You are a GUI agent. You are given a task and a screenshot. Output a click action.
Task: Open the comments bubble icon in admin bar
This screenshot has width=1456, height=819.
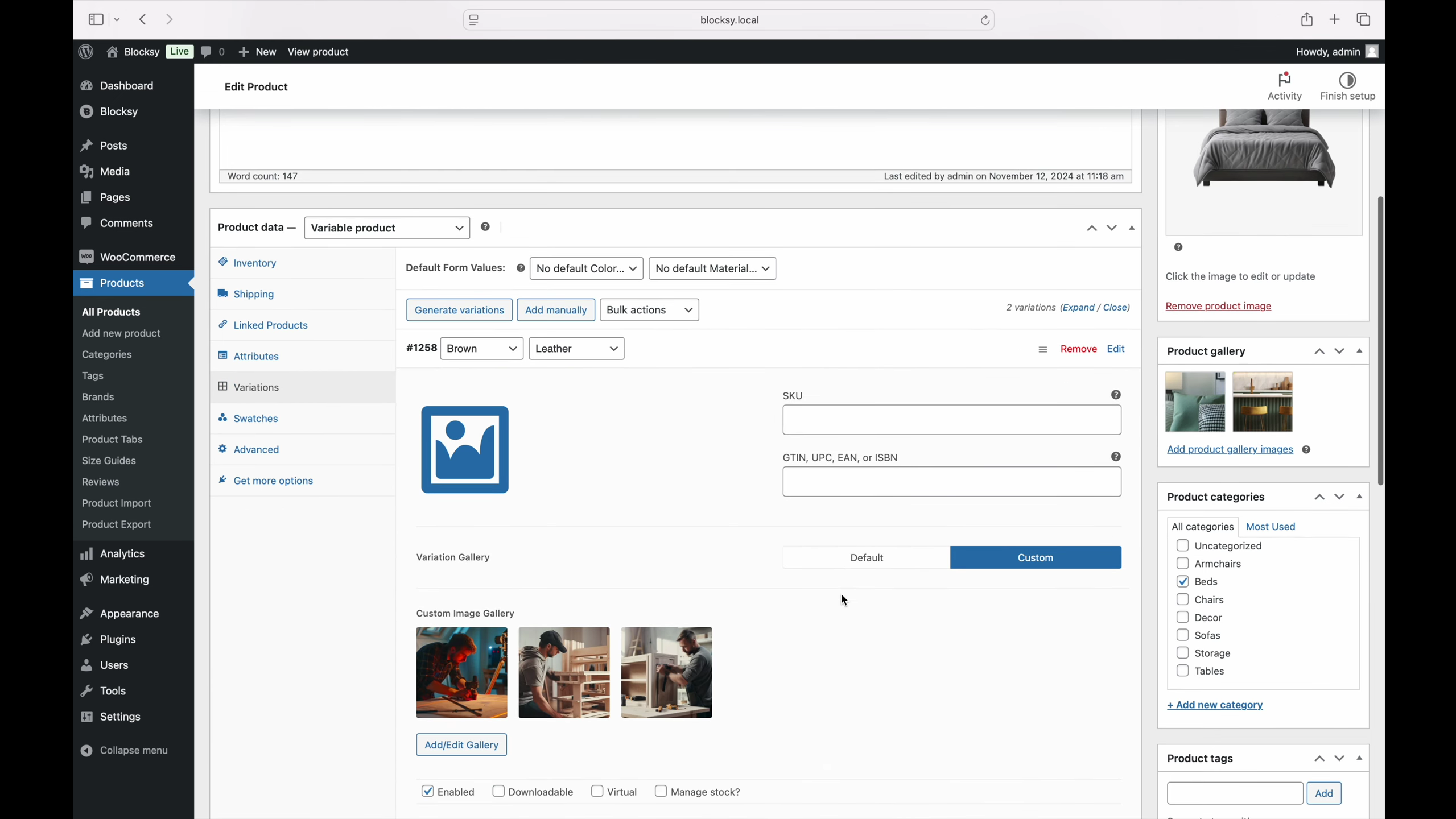[x=207, y=52]
